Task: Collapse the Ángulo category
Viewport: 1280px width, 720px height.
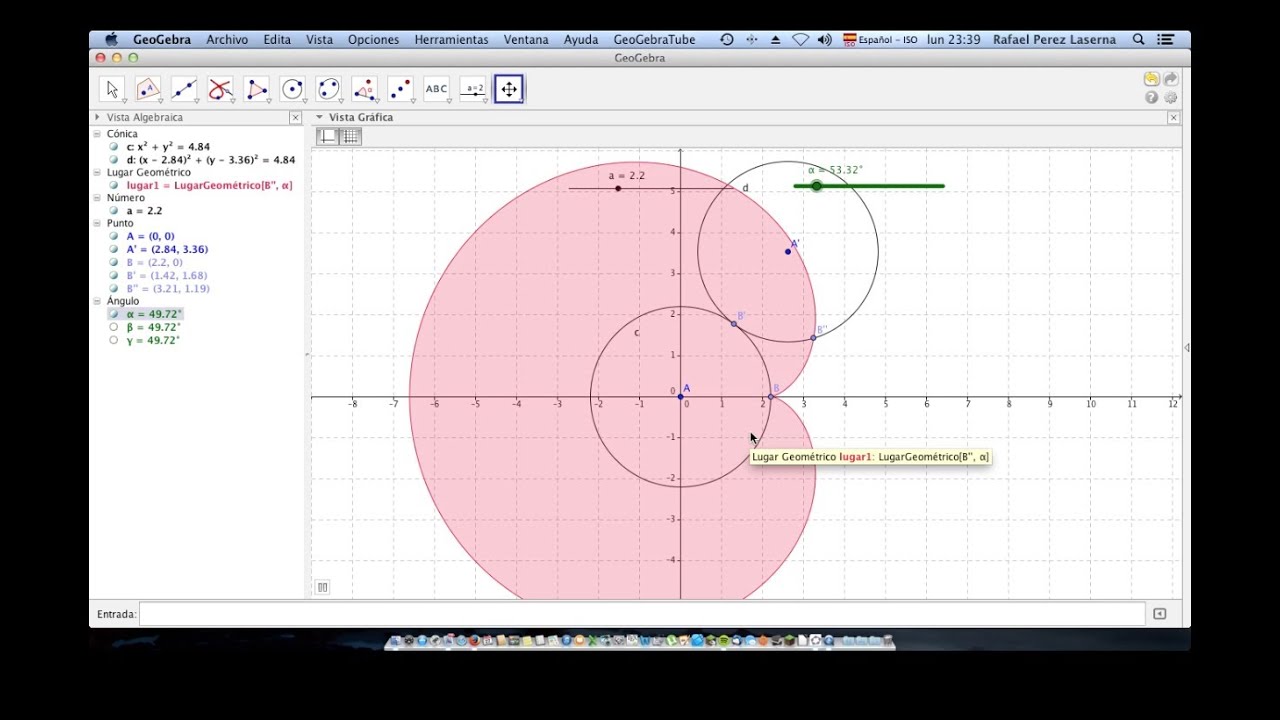Action: pos(97,301)
